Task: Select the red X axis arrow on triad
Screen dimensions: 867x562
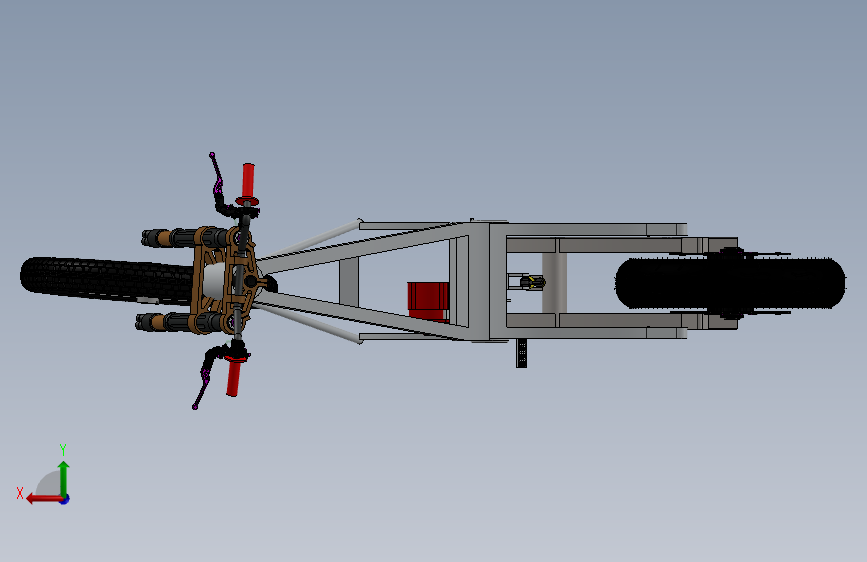Action: 44,499
